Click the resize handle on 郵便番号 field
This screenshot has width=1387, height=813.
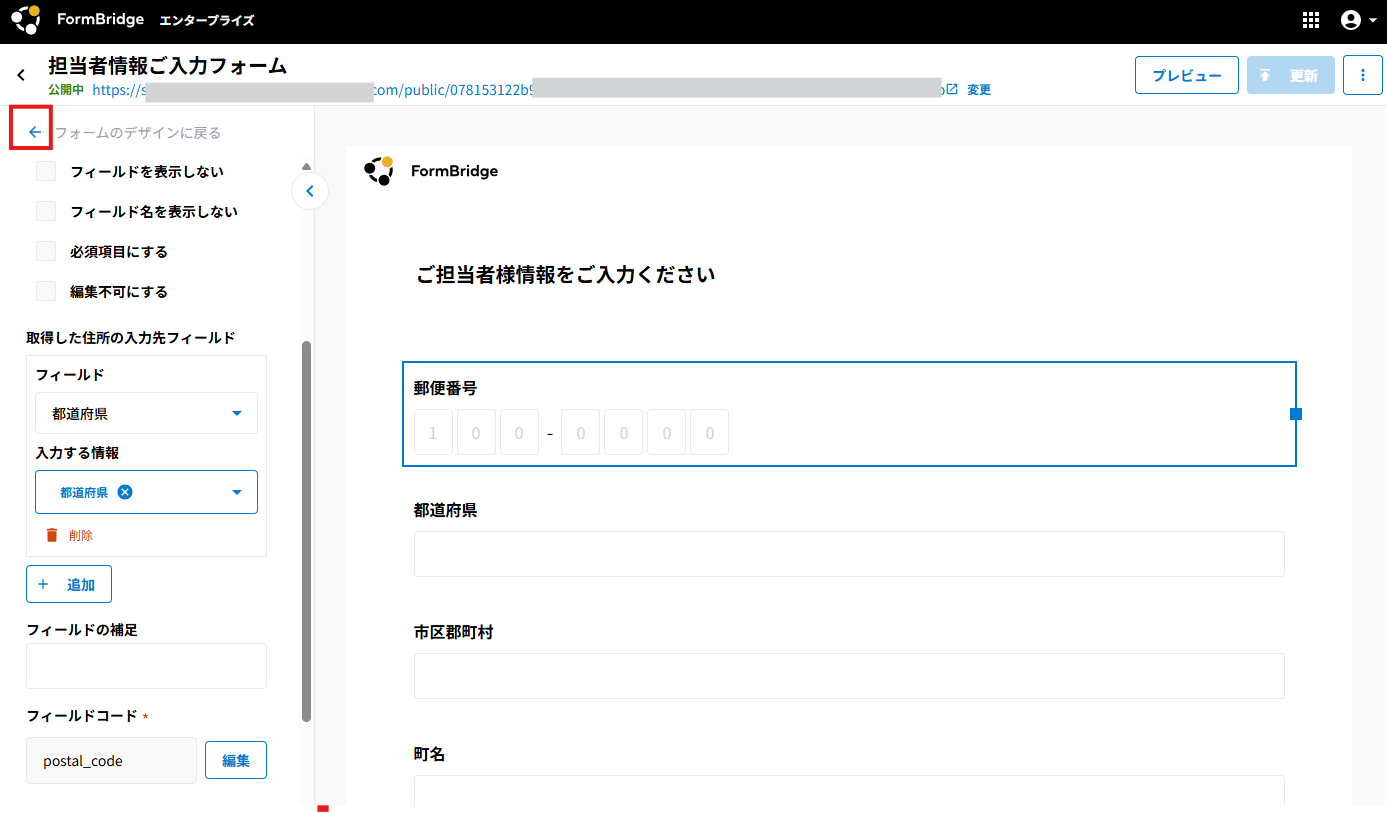1296,414
